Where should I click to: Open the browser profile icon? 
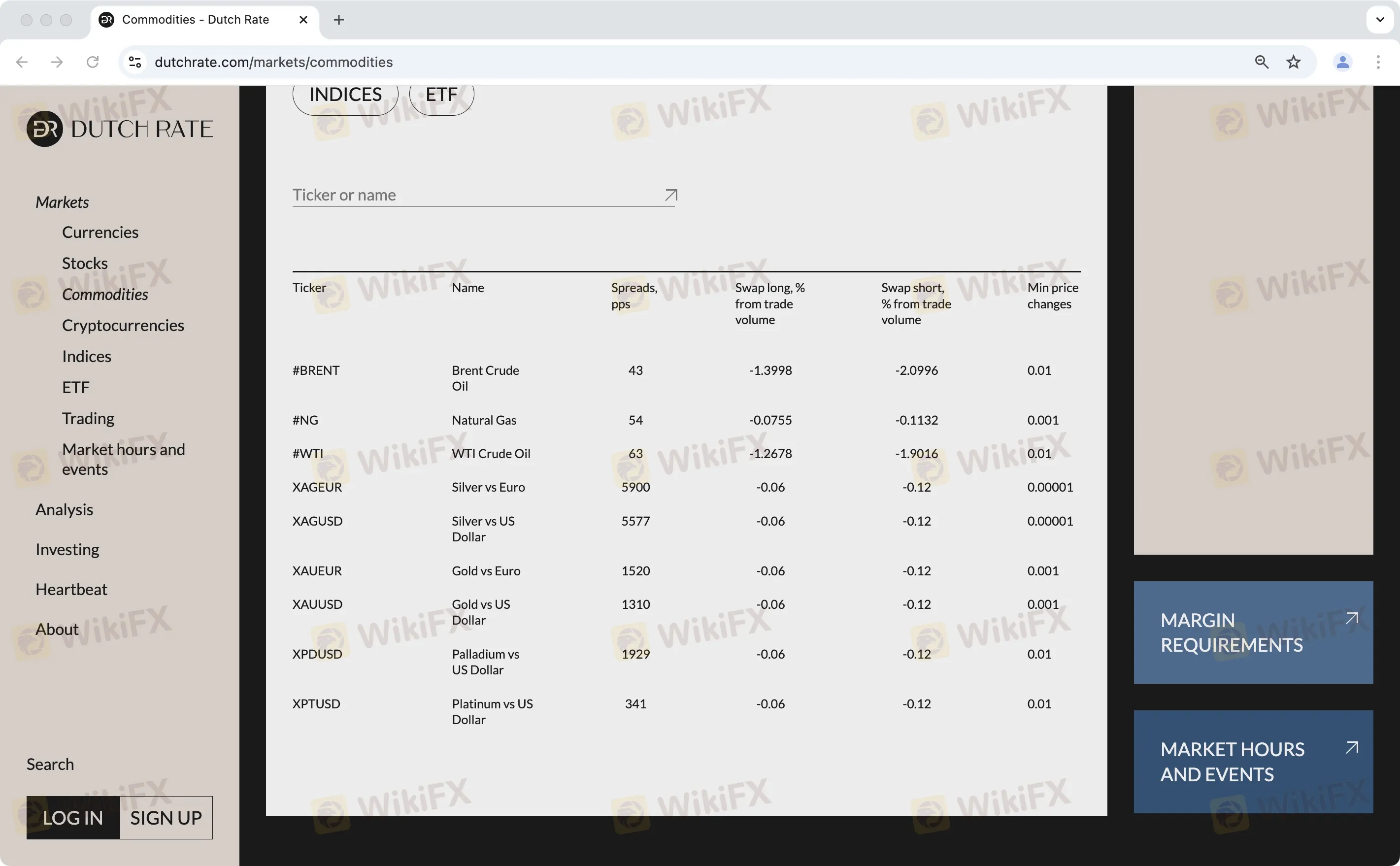[x=1342, y=62]
